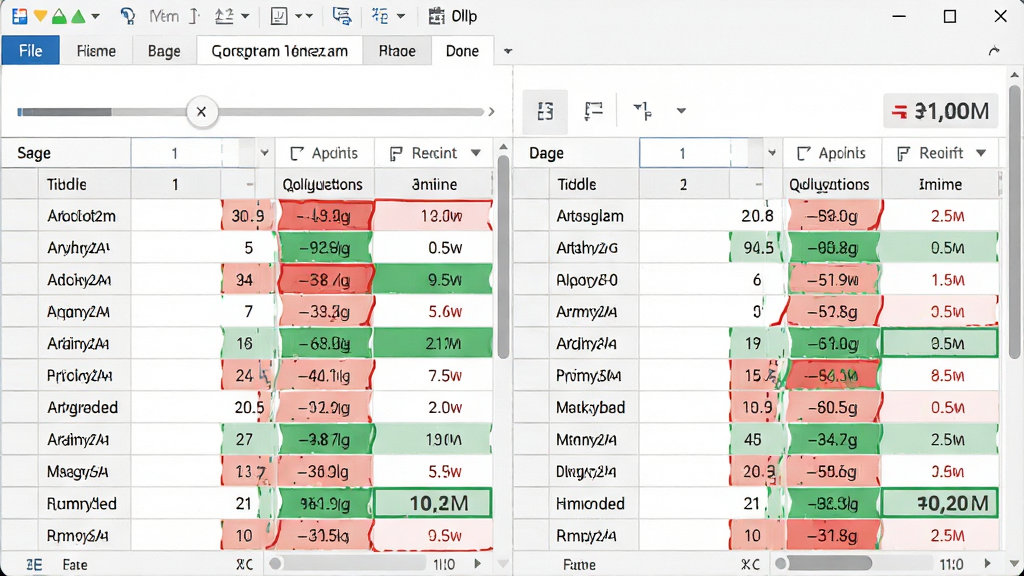The width and height of the screenshot is (1024, 576).
Task: Open the dropdown beside the hierarchy icon
Action: (x=401, y=16)
